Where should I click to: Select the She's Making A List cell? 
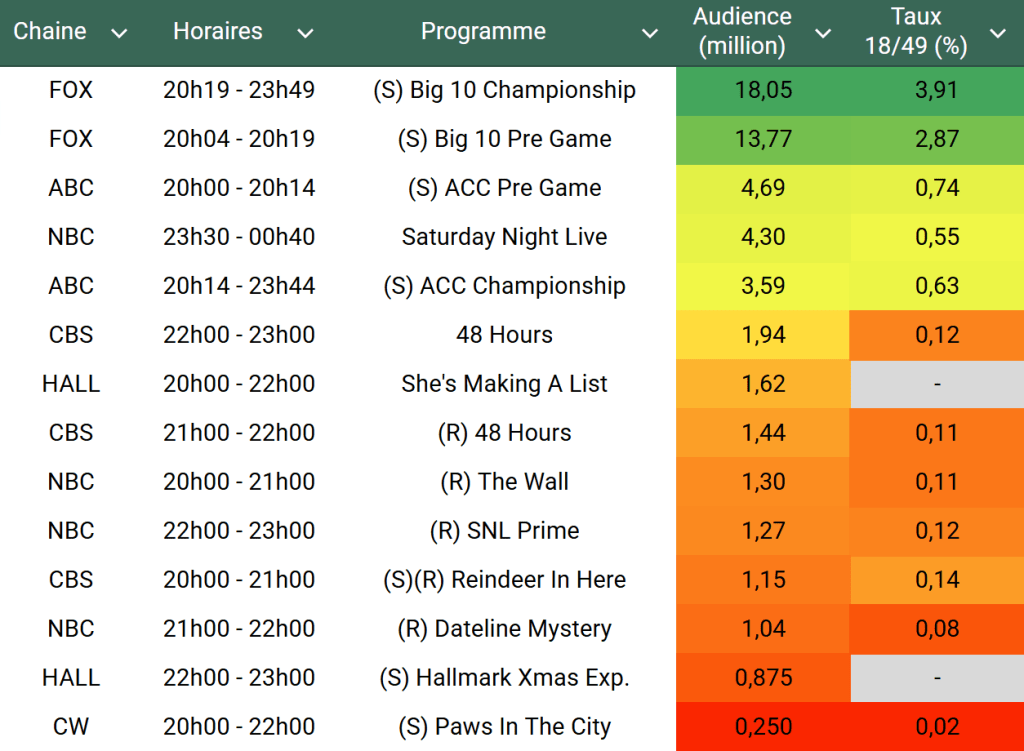(x=504, y=384)
